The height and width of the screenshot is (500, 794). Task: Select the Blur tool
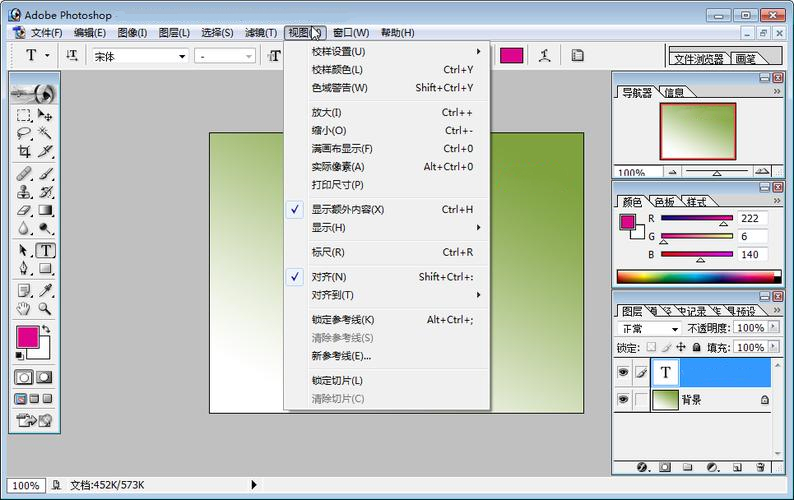23,228
